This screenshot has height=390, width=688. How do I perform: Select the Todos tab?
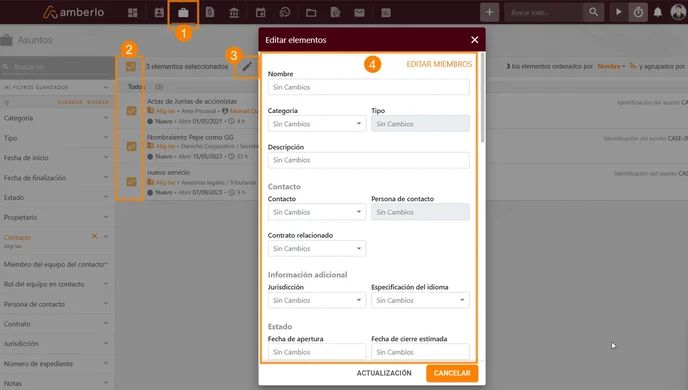pyautogui.click(x=135, y=87)
